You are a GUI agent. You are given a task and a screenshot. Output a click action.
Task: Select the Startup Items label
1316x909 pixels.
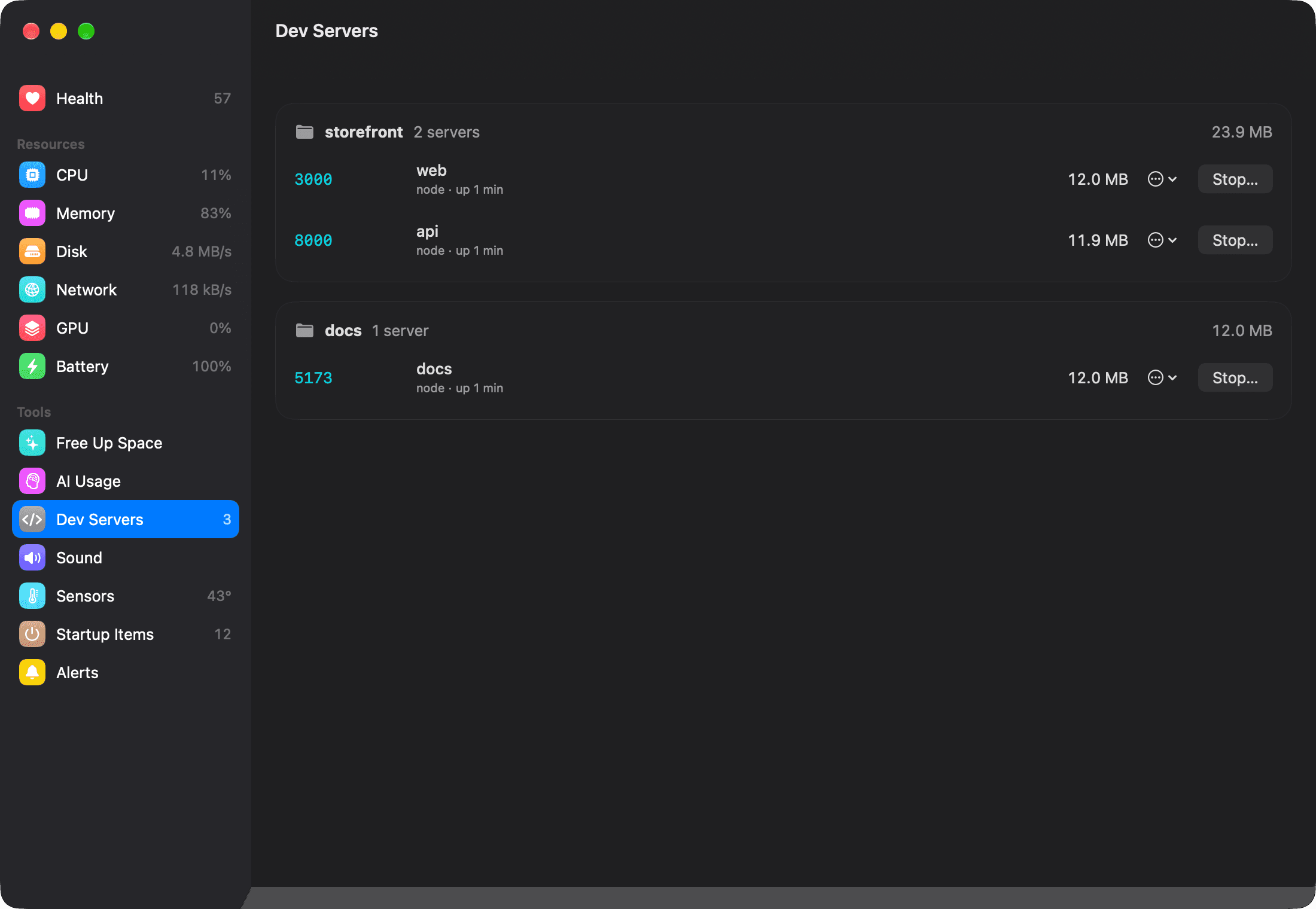click(x=105, y=635)
